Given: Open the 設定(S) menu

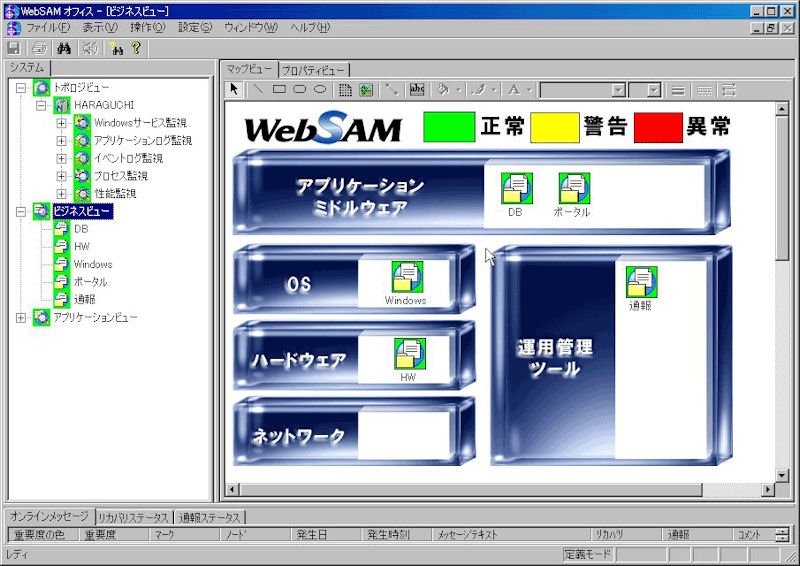Looking at the screenshot, I should point(195,28).
